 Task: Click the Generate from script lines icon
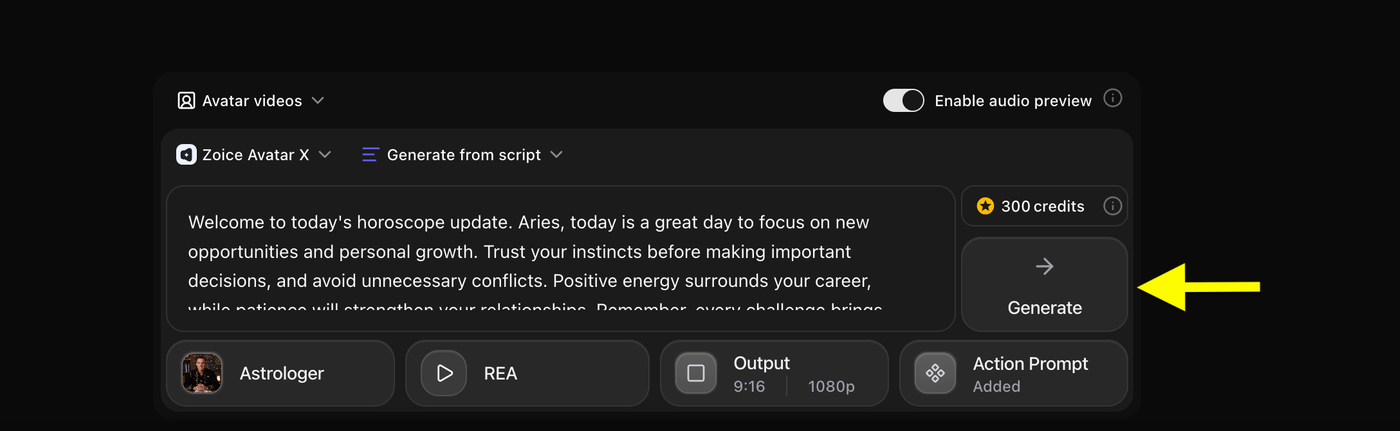tap(370, 155)
